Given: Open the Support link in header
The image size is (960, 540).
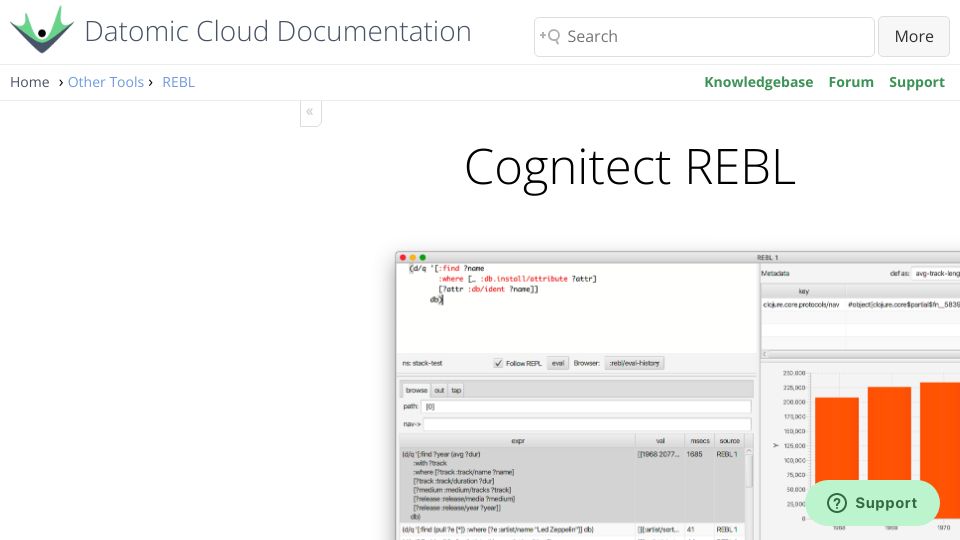Looking at the screenshot, I should click(917, 82).
